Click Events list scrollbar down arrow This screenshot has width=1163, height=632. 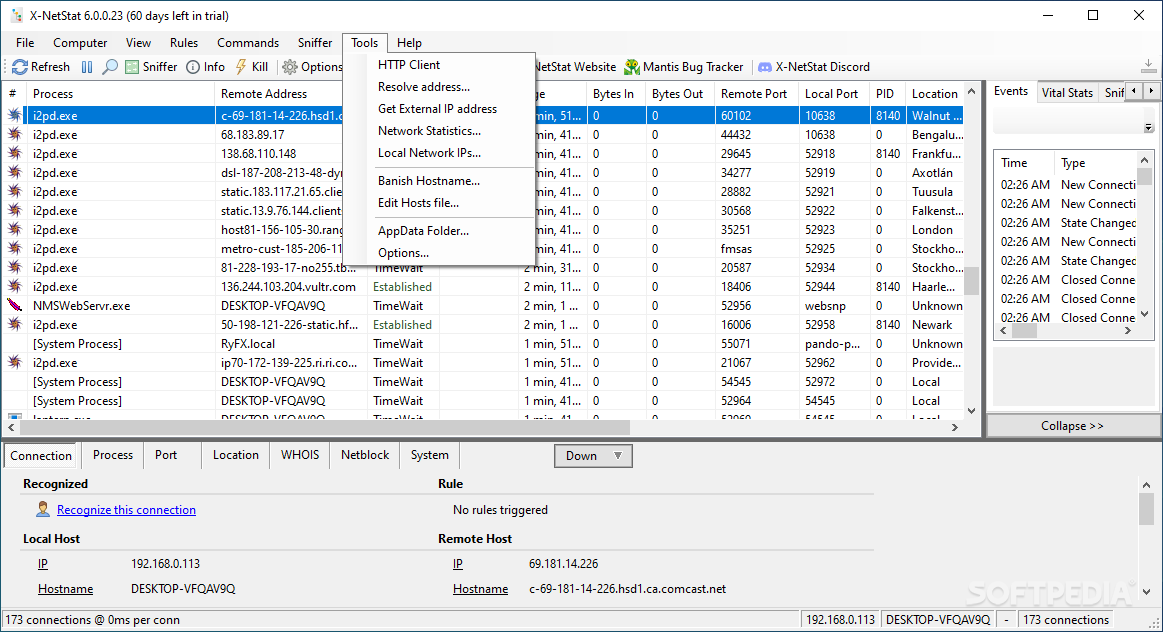[1145, 315]
